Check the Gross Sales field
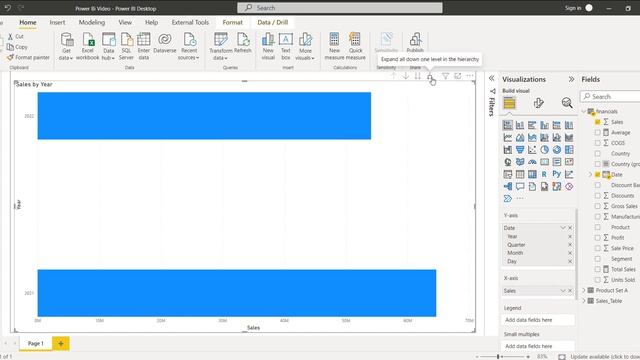 point(598,206)
